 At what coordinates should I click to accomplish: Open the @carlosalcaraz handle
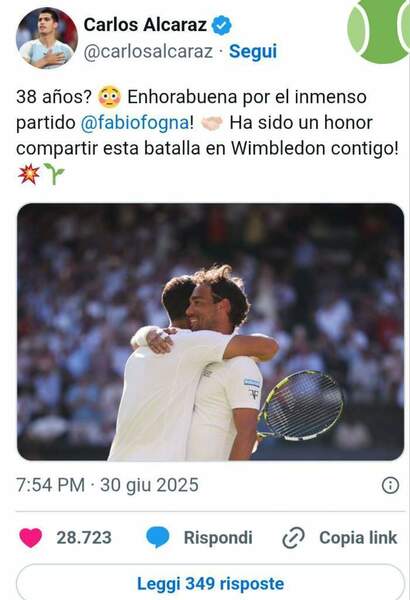tap(148, 51)
